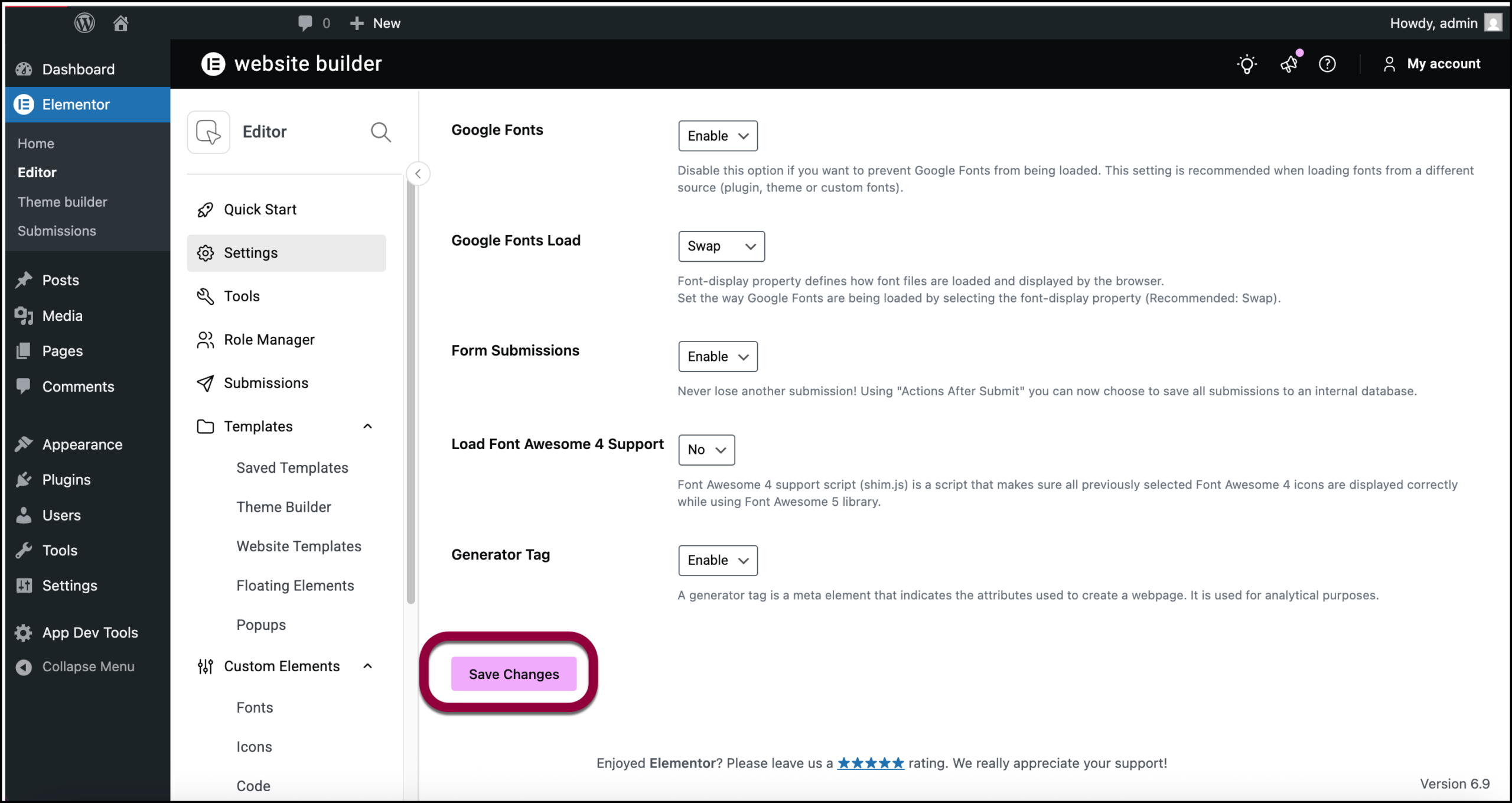Click the Quick Start rocket icon
The image size is (1512, 803).
coord(205,210)
